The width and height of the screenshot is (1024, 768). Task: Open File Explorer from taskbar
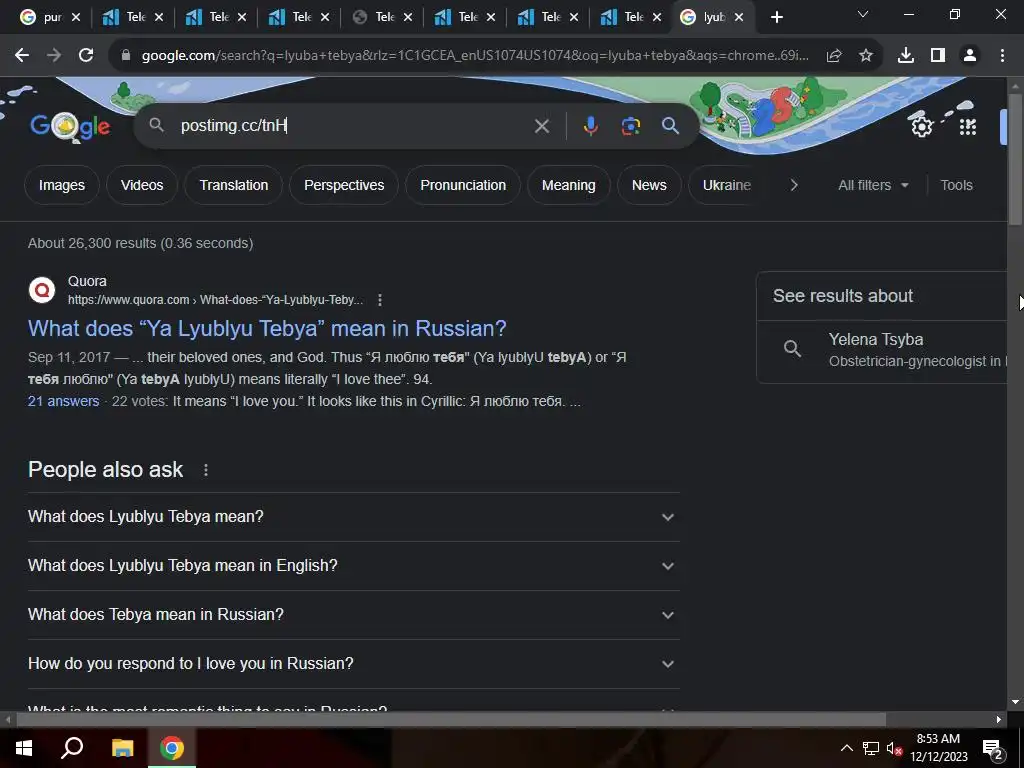122,748
